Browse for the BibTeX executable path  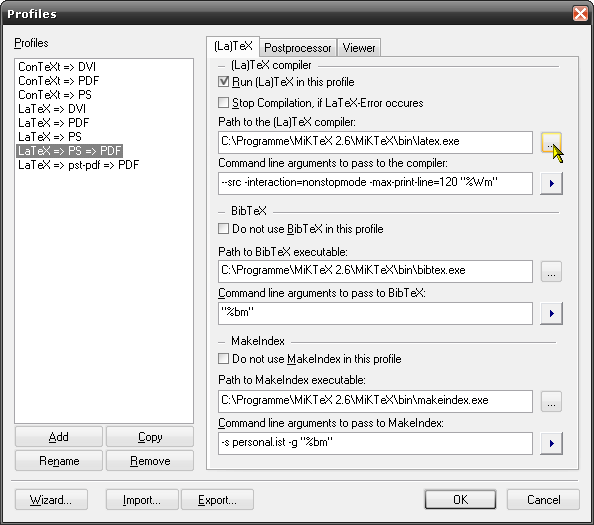[551, 272]
